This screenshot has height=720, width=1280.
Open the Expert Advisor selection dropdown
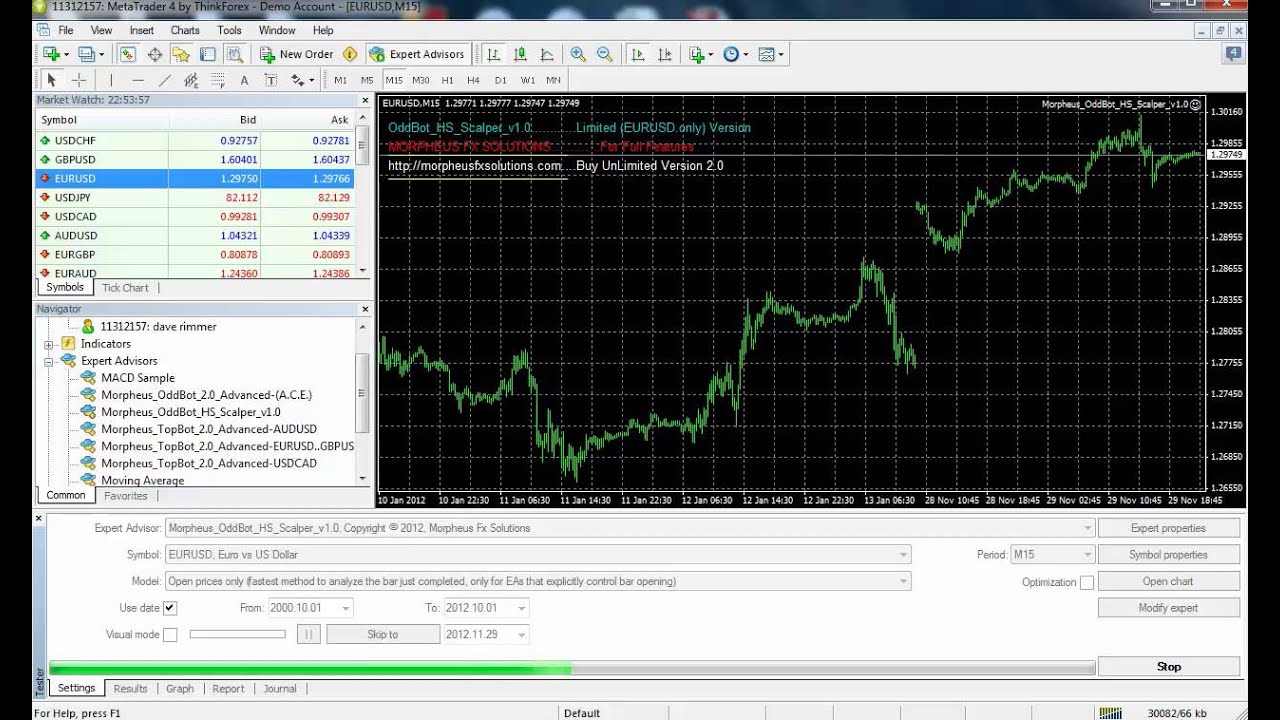(x=1088, y=528)
